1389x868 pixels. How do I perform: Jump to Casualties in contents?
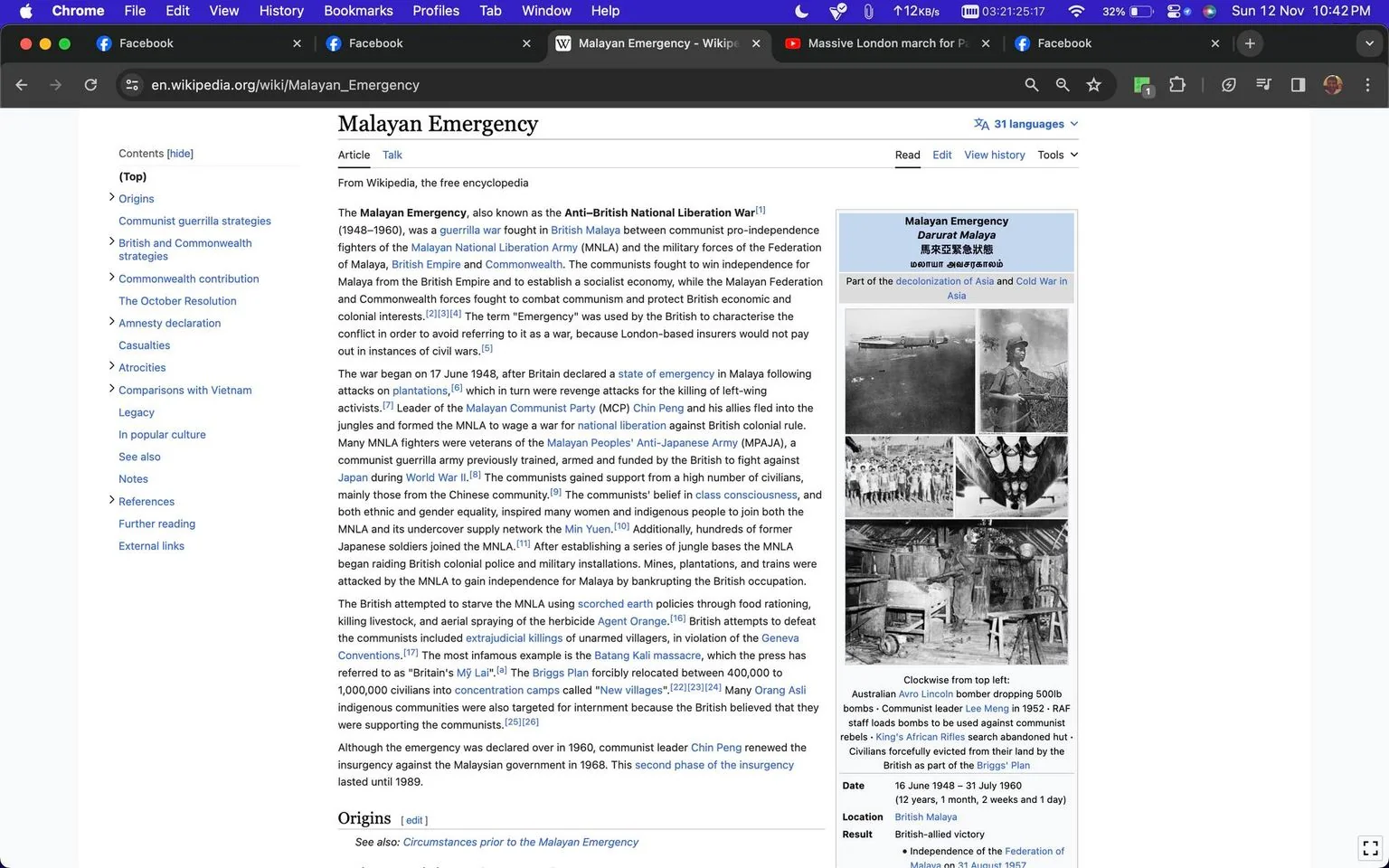[144, 345]
